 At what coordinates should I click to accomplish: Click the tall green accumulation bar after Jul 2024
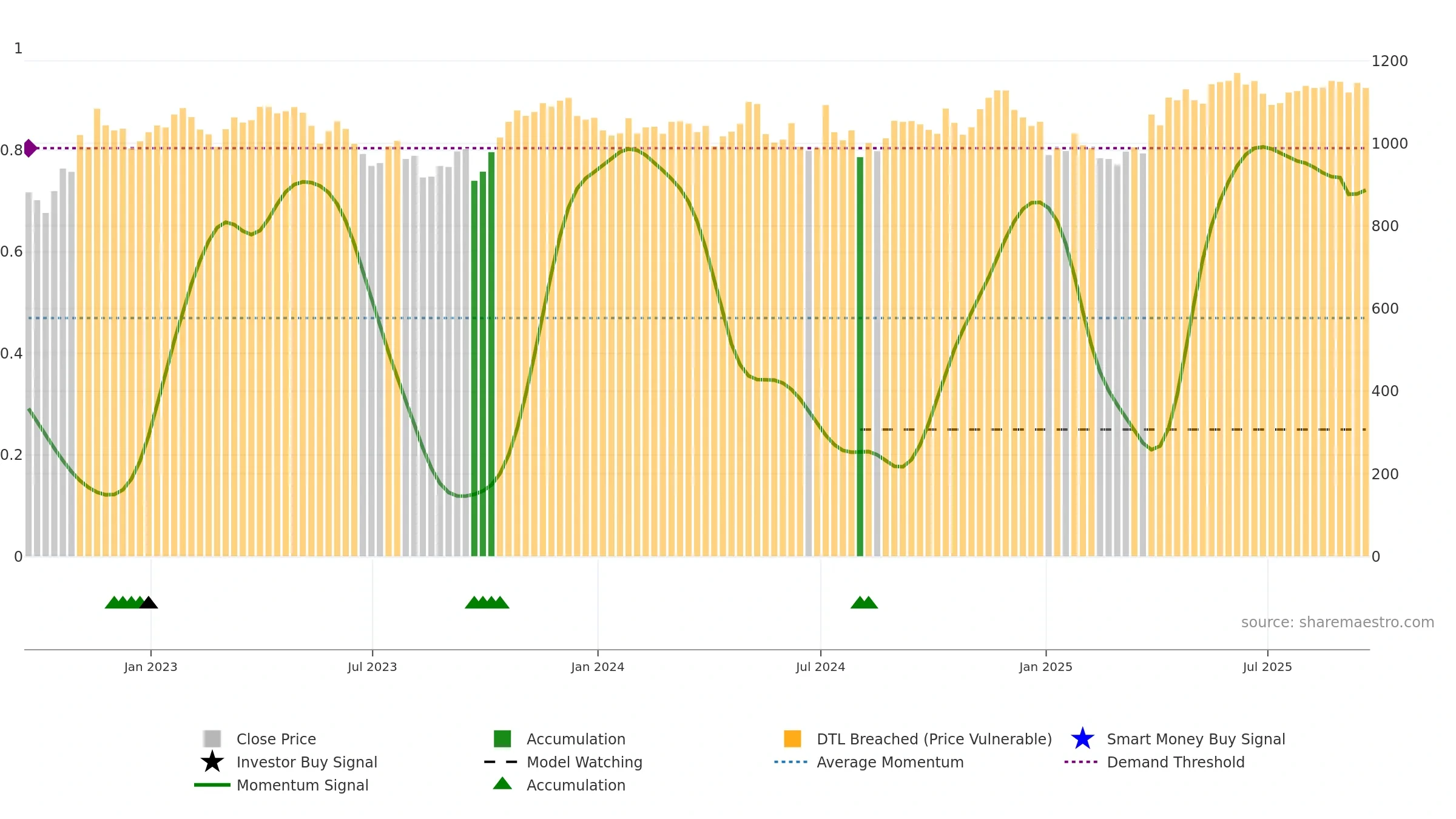pos(860,357)
